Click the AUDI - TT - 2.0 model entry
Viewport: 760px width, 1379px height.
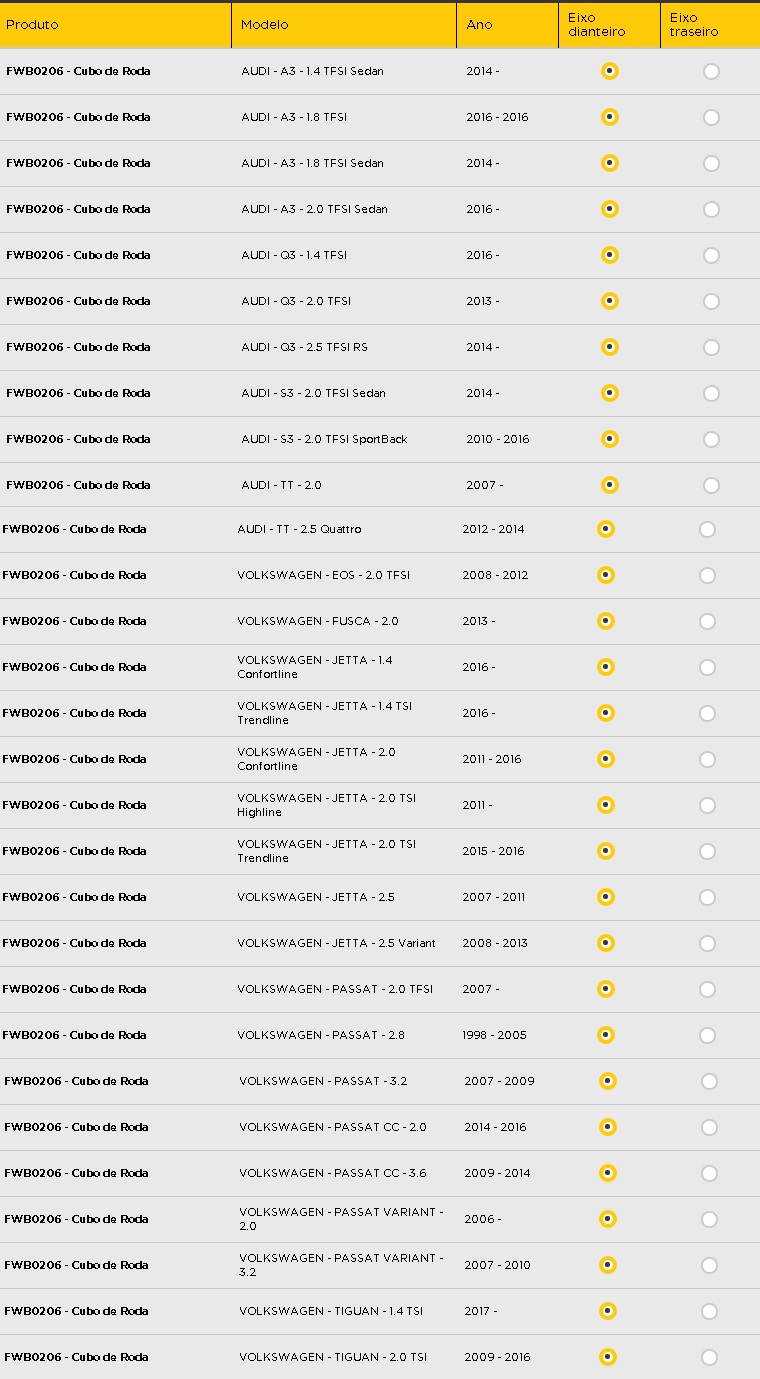pyautogui.click(x=281, y=485)
